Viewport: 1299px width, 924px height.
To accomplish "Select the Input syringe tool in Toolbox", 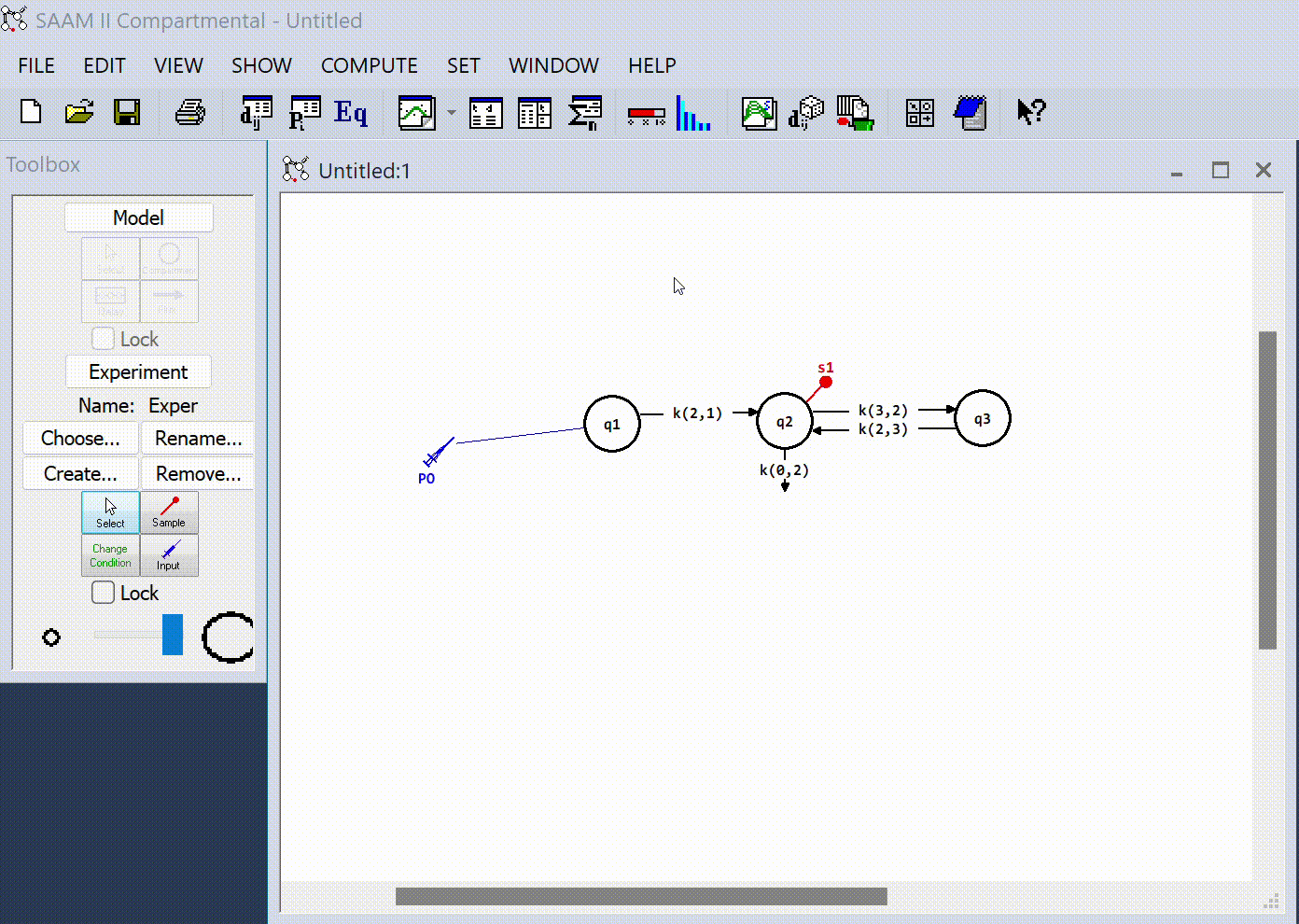I will coord(169,554).
